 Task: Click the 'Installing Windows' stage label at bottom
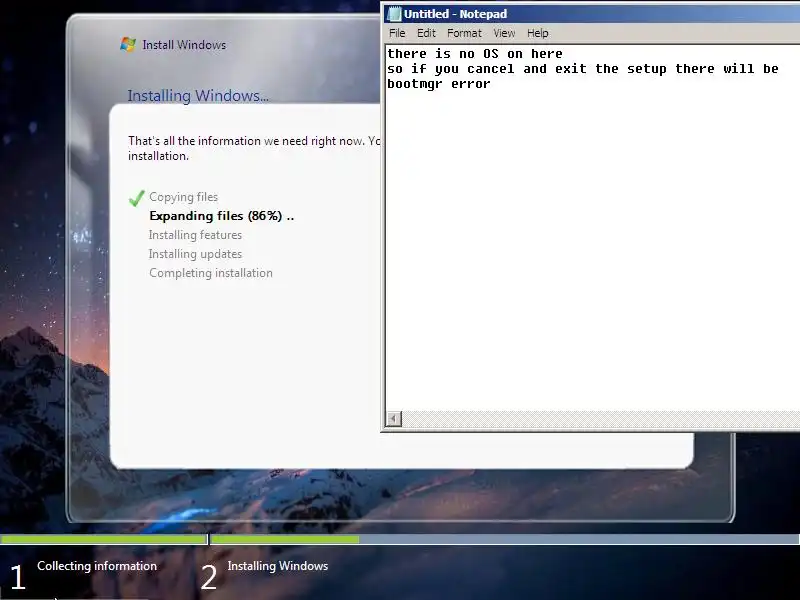coord(278,566)
